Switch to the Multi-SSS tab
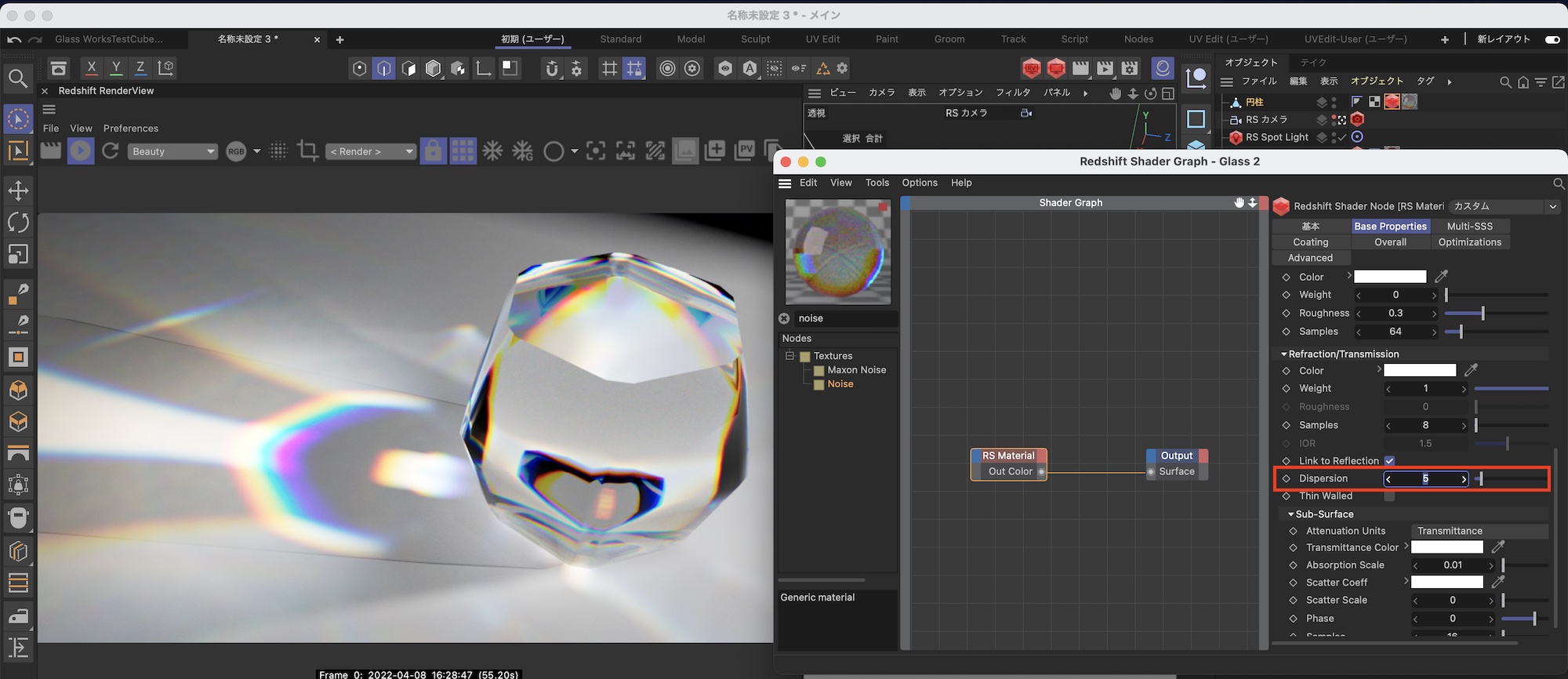 point(1469,226)
